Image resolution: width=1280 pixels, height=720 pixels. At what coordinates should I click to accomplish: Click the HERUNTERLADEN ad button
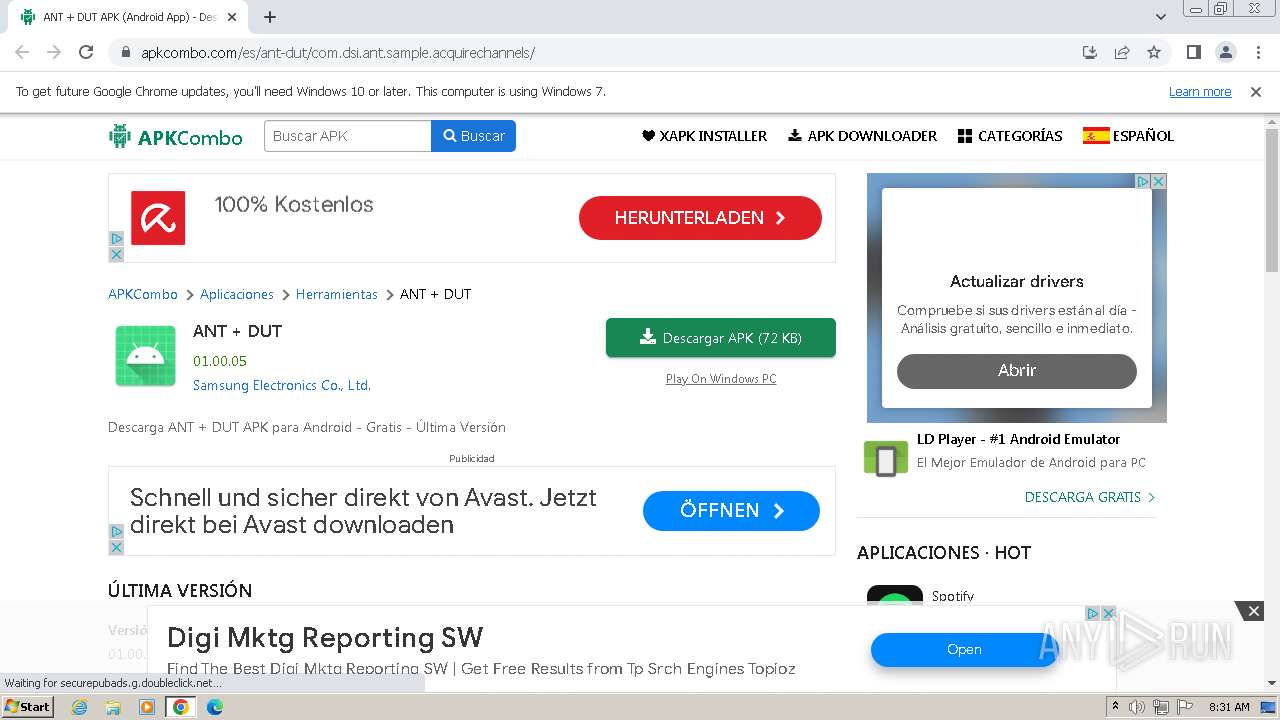(700, 218)
